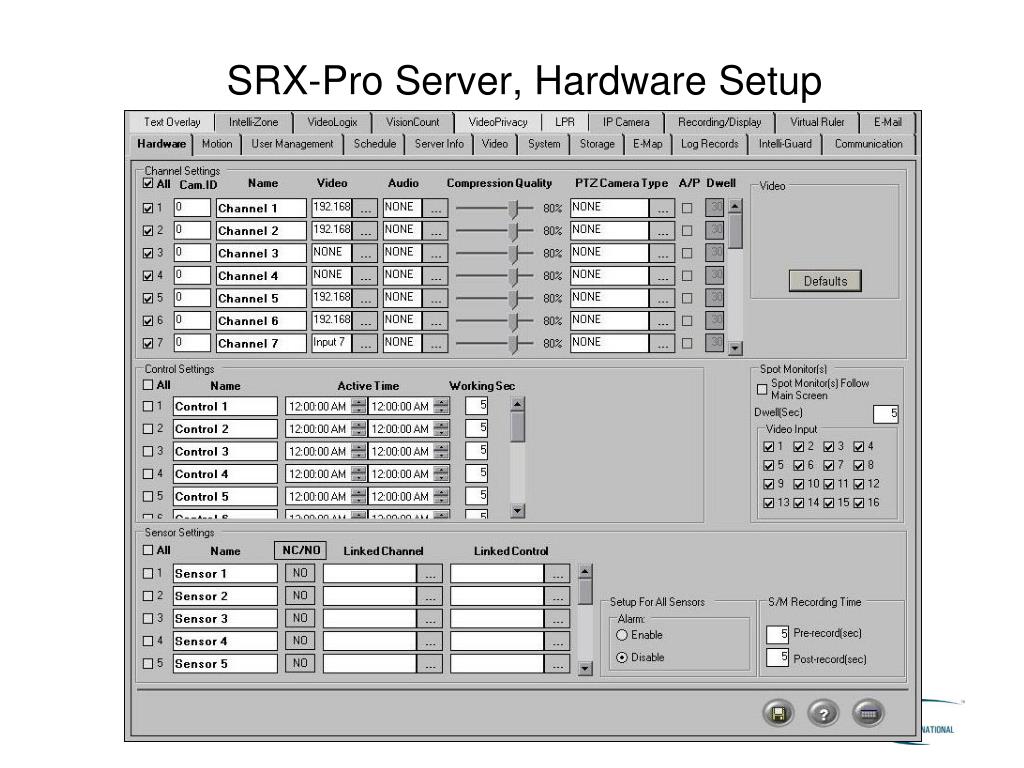This screenshot has height=768, width=1024.
Task: Click the Defaults button
Action: point(825,281)
